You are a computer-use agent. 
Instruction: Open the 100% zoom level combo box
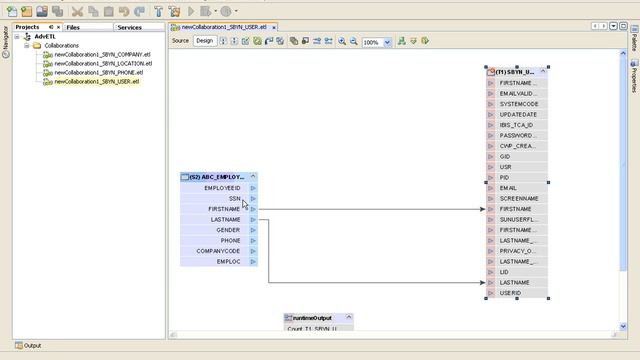point(377,42)
